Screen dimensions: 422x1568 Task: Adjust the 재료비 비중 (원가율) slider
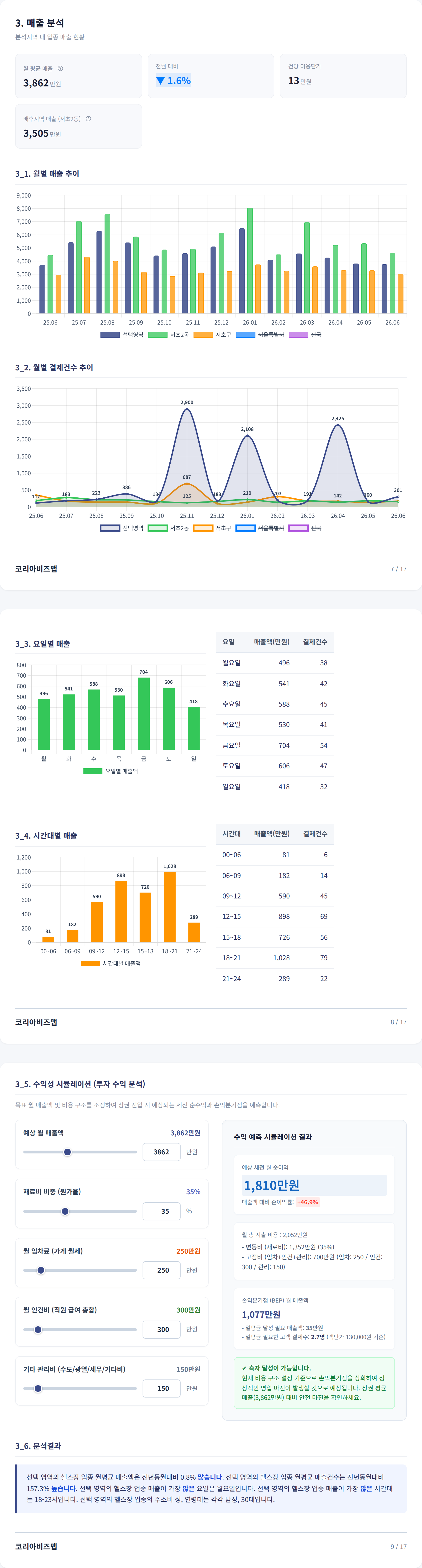tap(80, 1211)
